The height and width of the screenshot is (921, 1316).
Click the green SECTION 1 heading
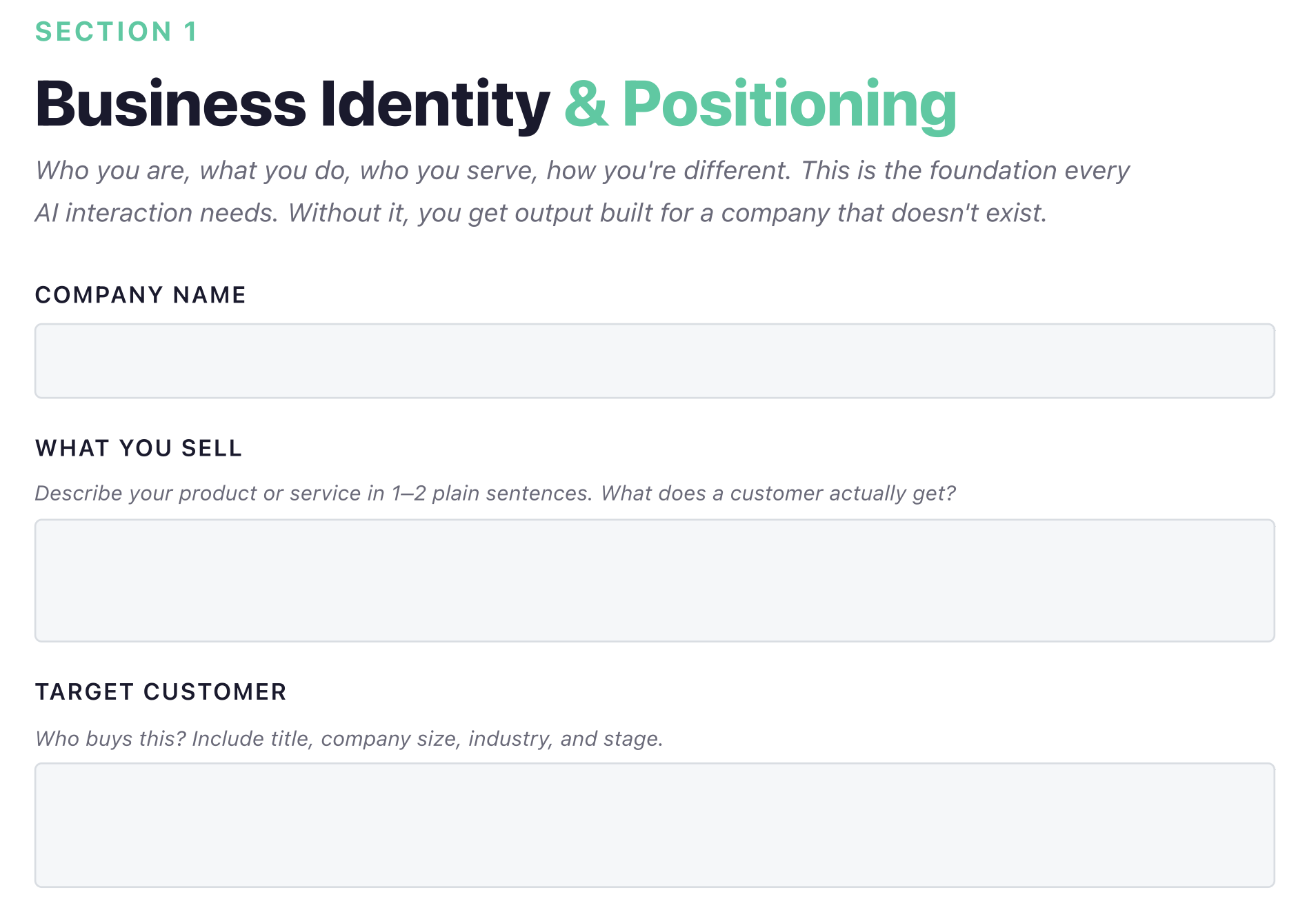click(117, 32)
